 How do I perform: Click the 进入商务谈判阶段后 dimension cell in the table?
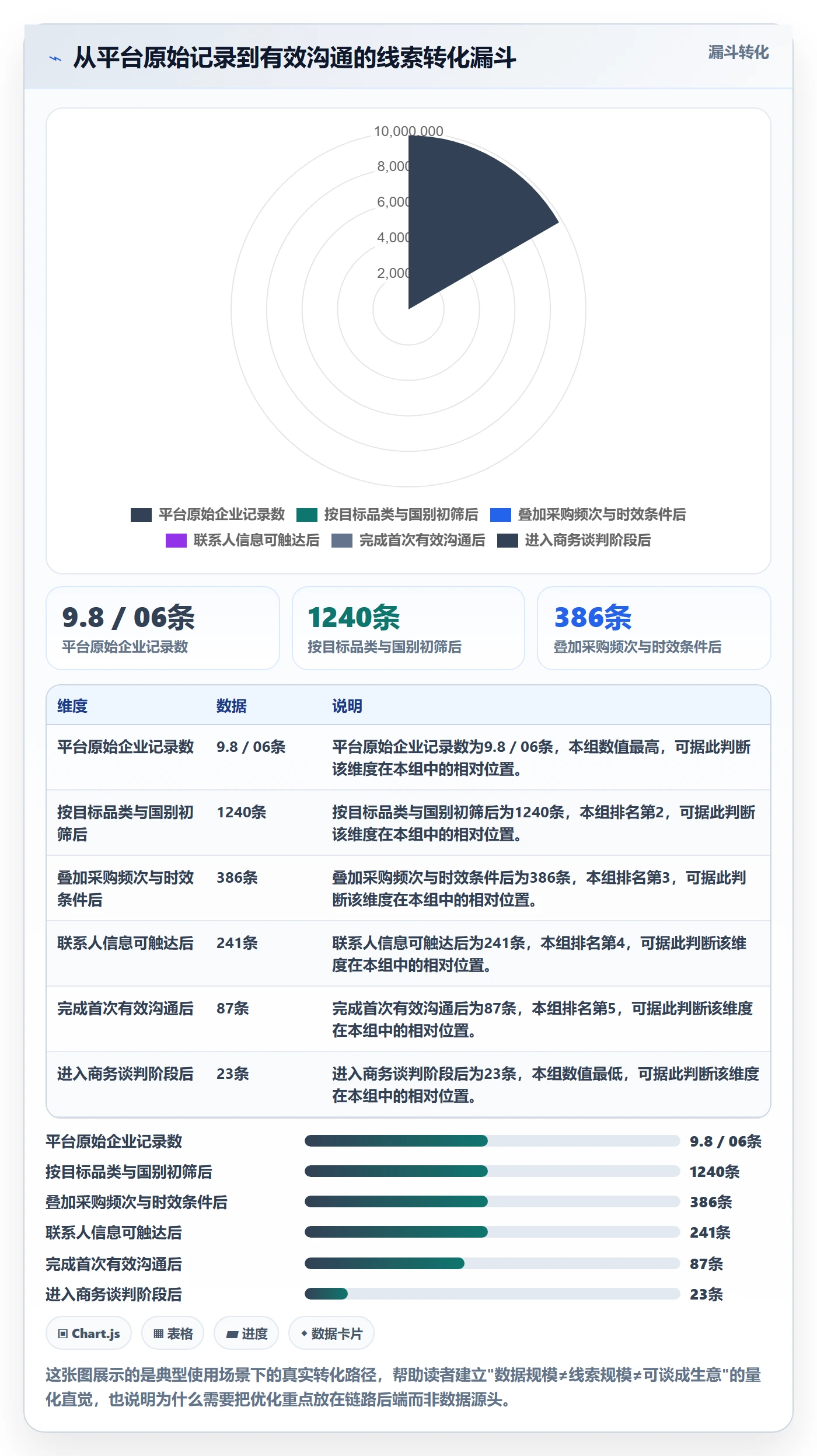click(x=125, y=1074)
